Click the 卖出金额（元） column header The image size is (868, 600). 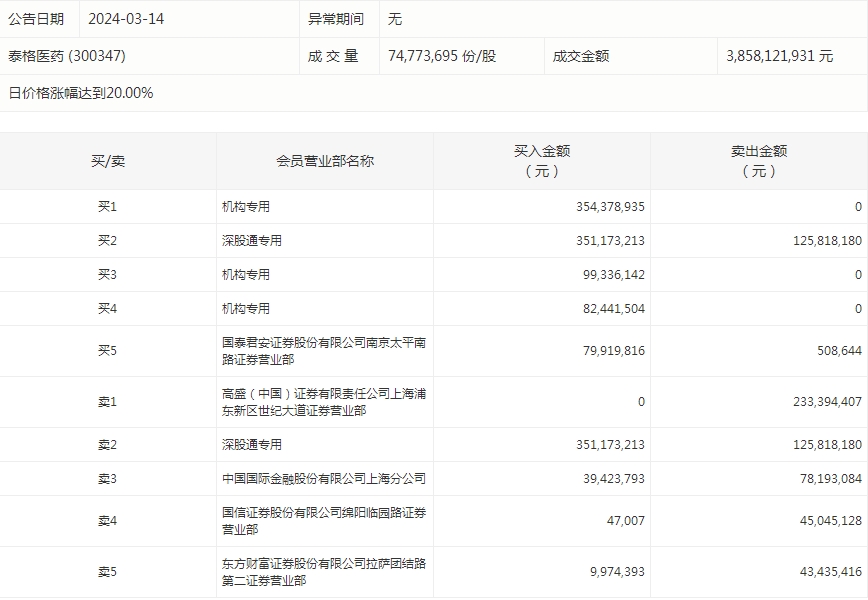(x=759, y=161)
